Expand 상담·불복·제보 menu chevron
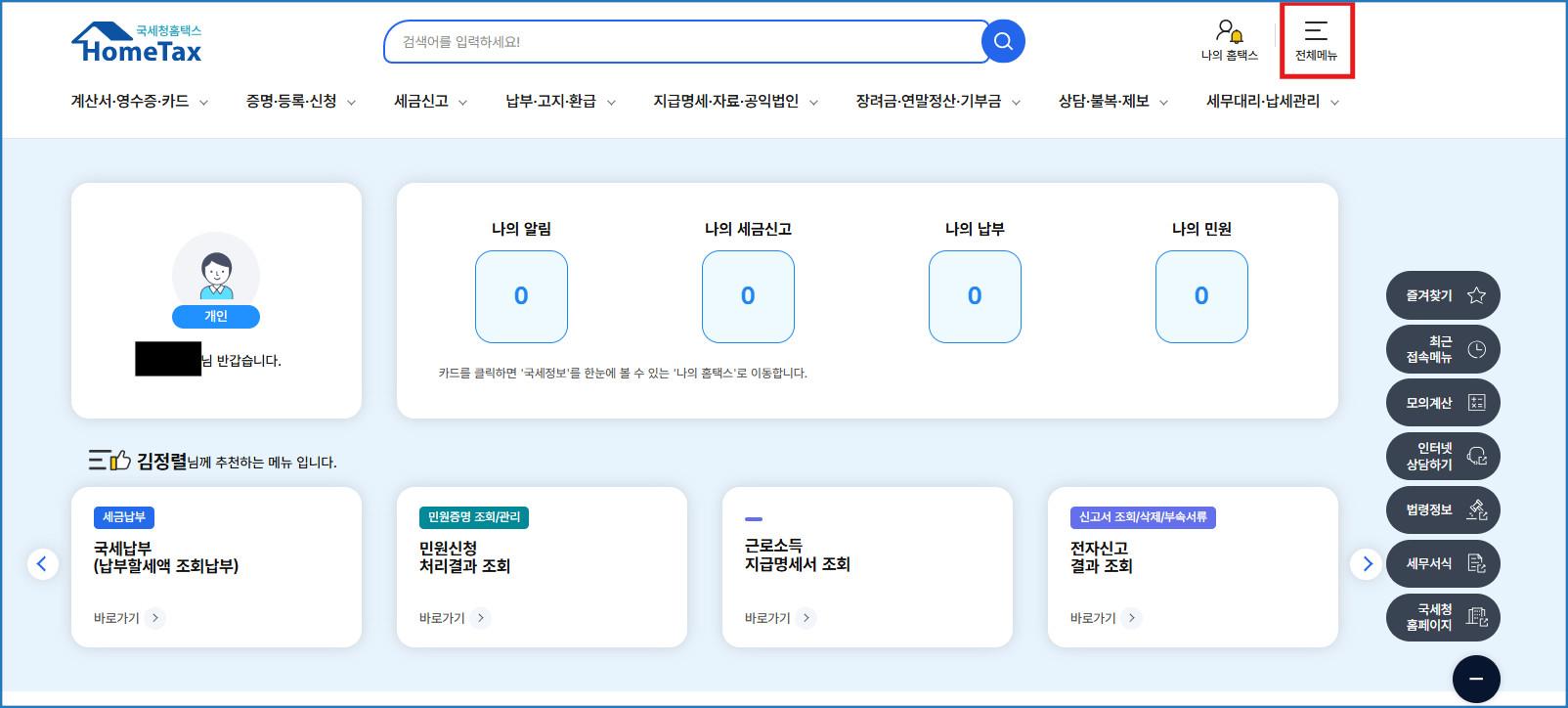Viewport: 1568px width, 708px height. tap(1163, 102)
